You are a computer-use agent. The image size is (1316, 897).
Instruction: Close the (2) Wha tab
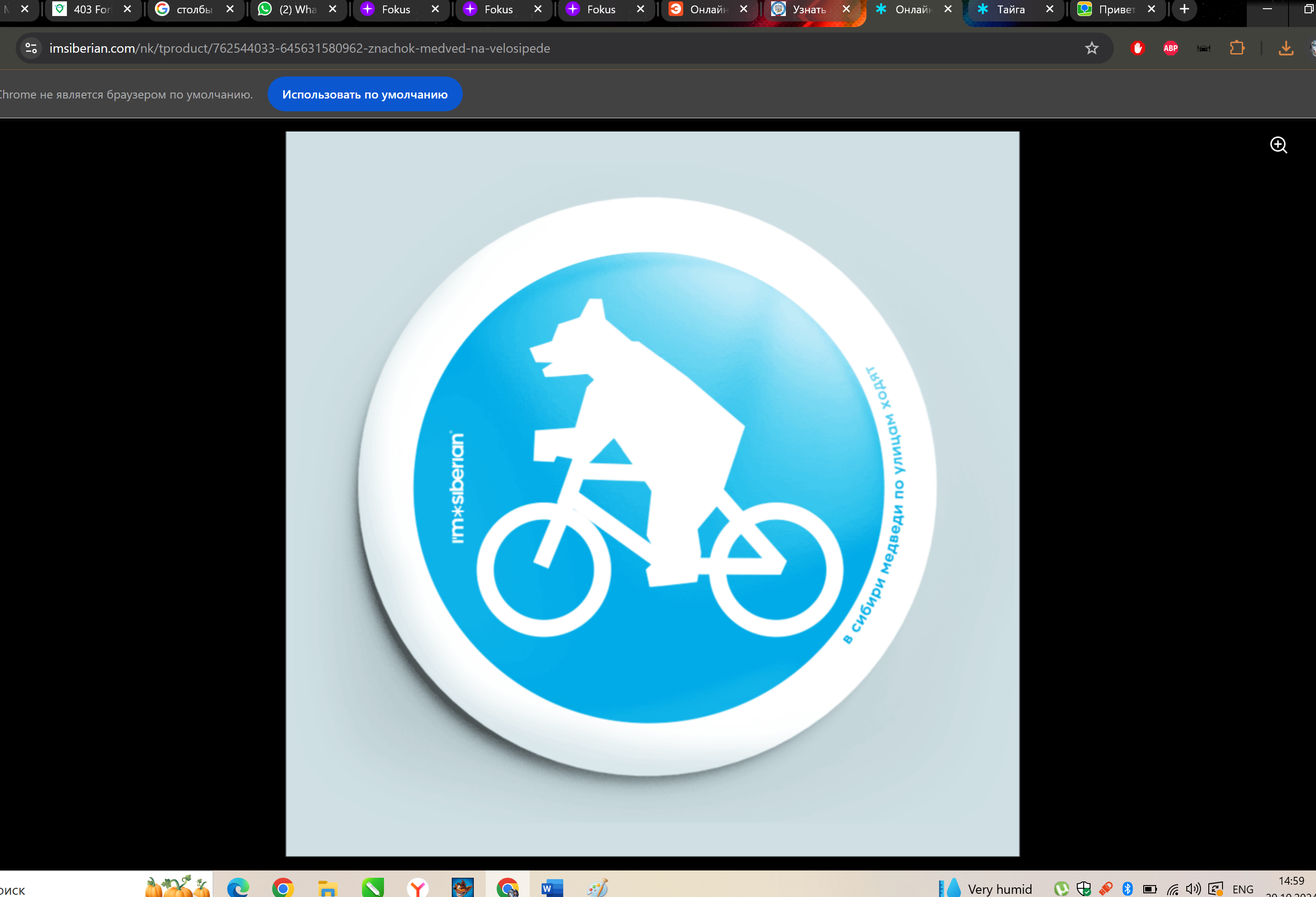(x=332, y=9)
